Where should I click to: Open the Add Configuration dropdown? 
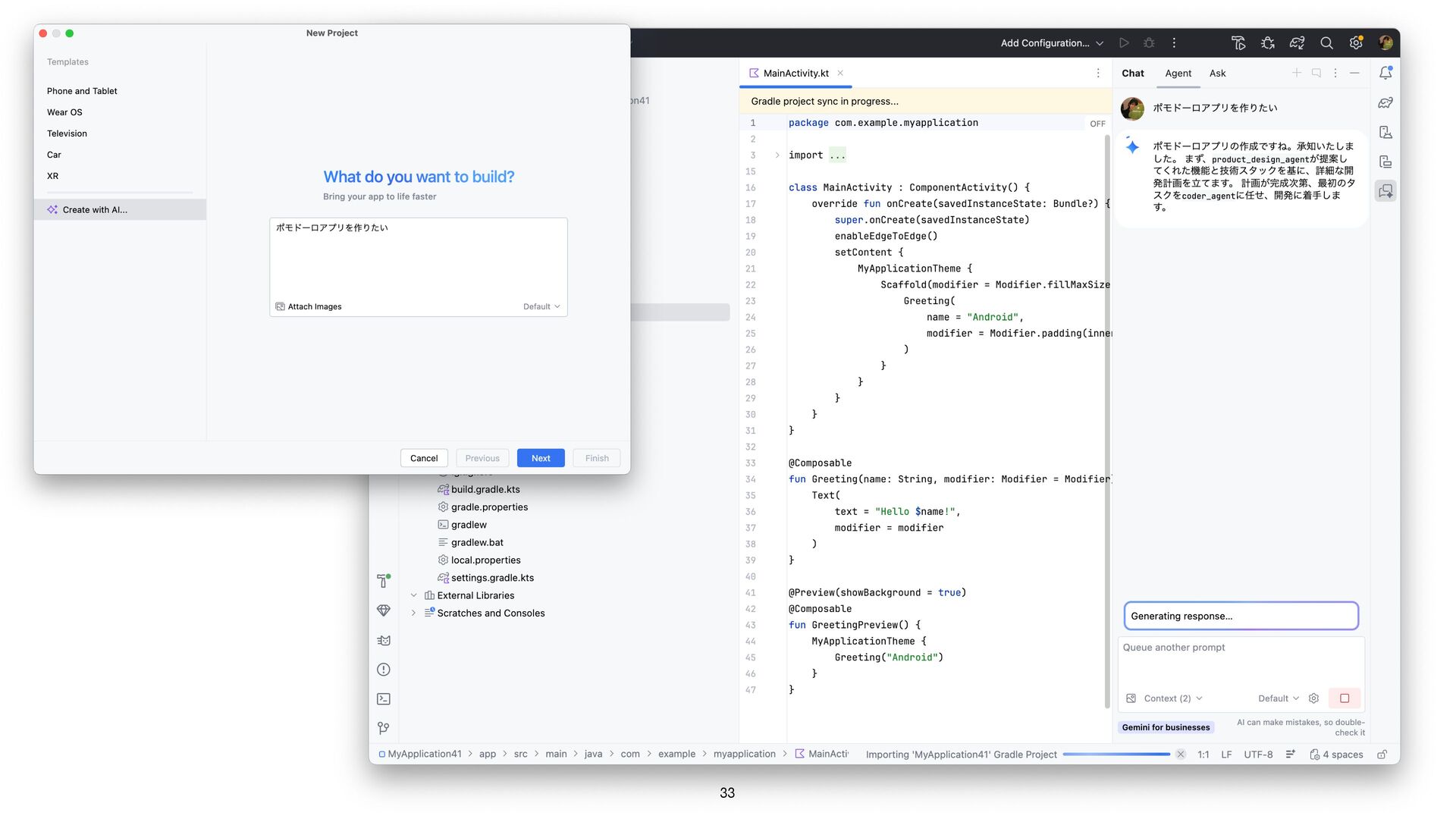[1051, 43]
